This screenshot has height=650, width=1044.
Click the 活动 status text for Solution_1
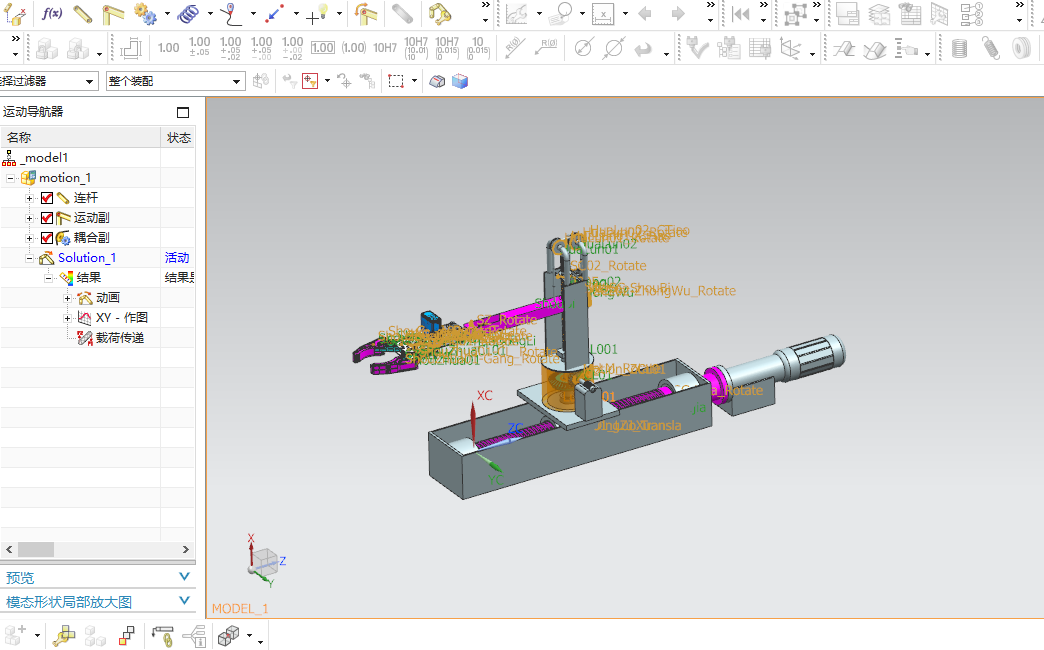pyautogui.click(x=177, y=258)
